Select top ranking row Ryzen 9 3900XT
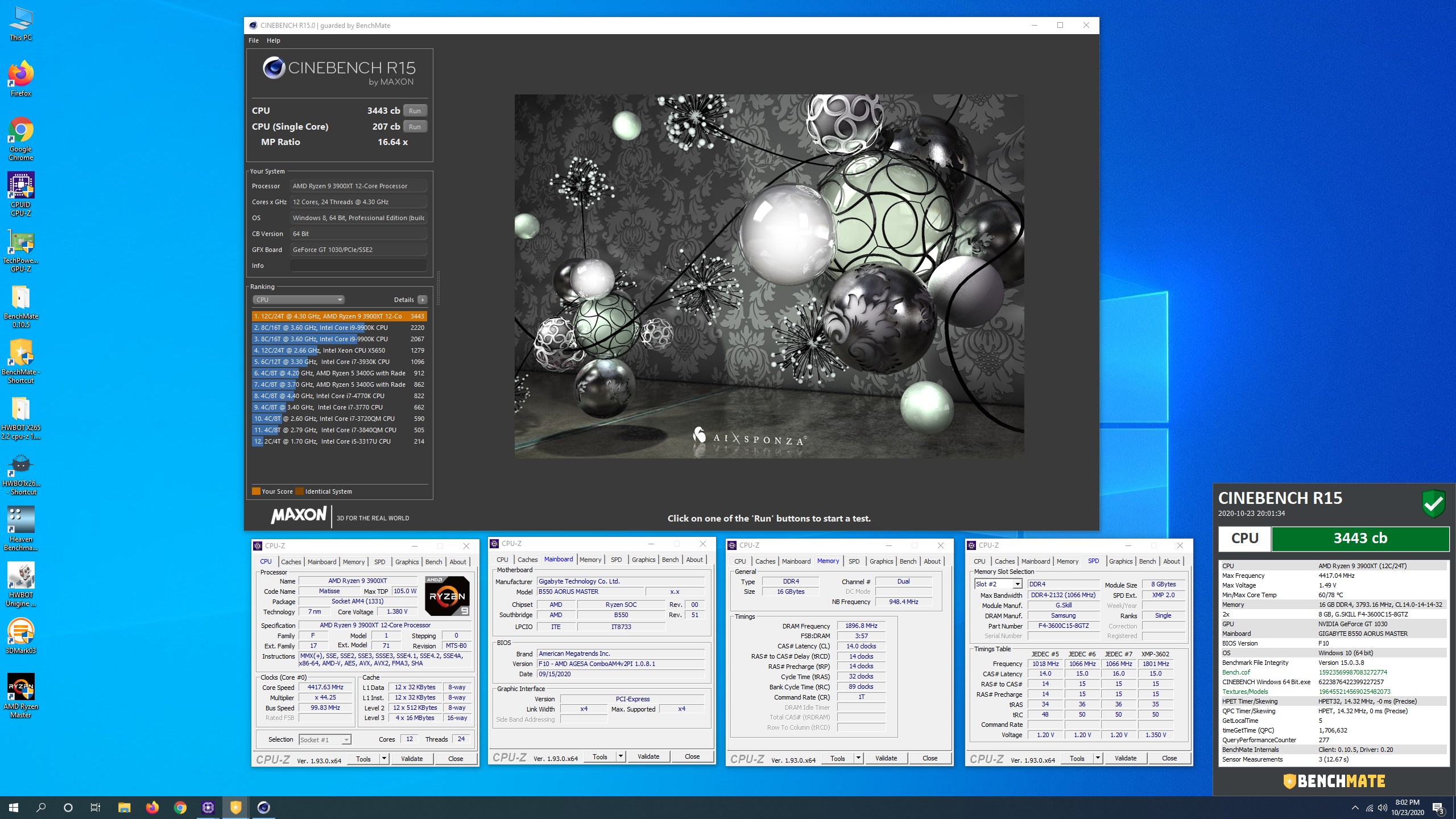The height and width of the screenshot is (819, 1456). point(339,316)
